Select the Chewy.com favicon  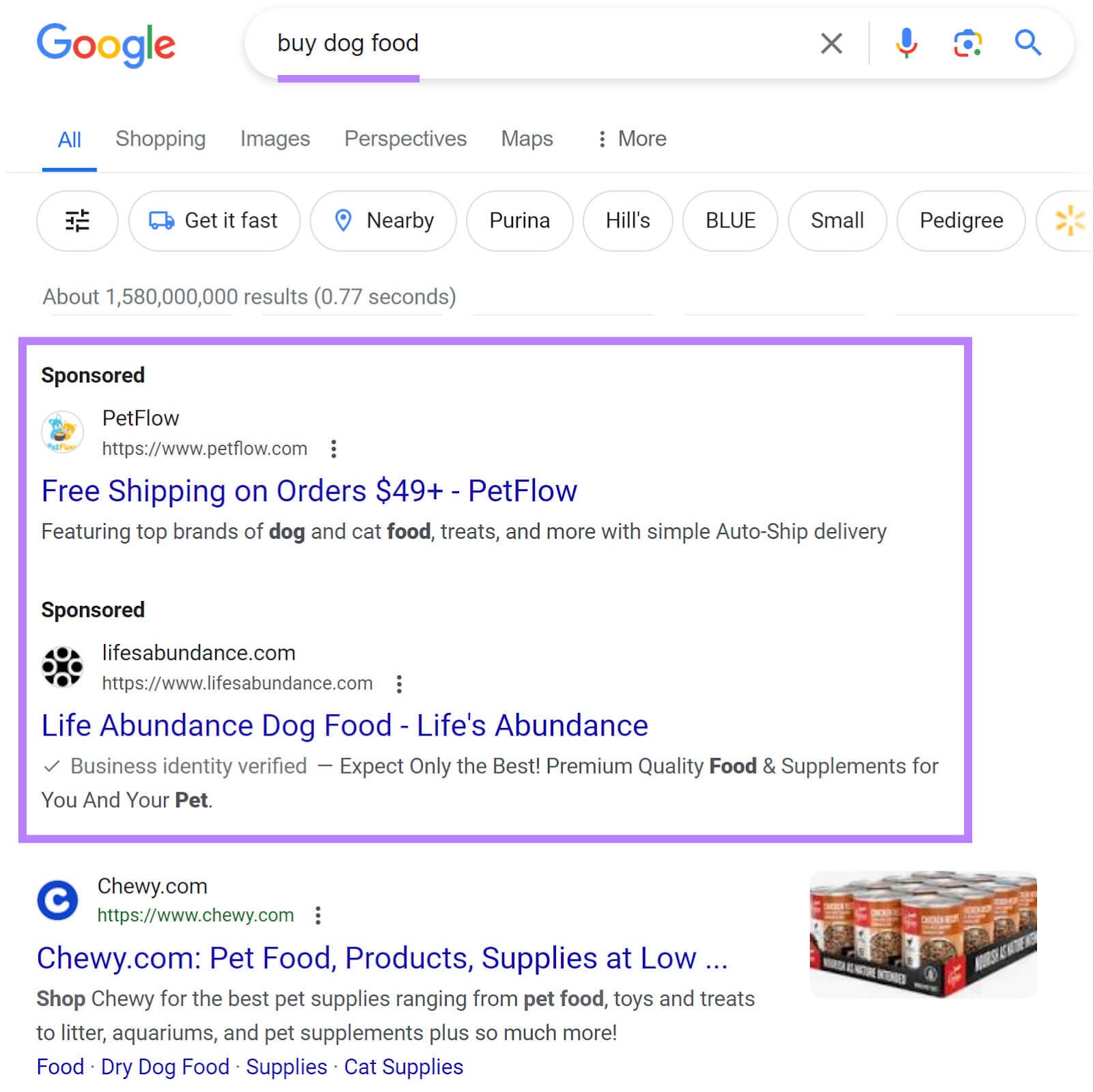(57, 900)
